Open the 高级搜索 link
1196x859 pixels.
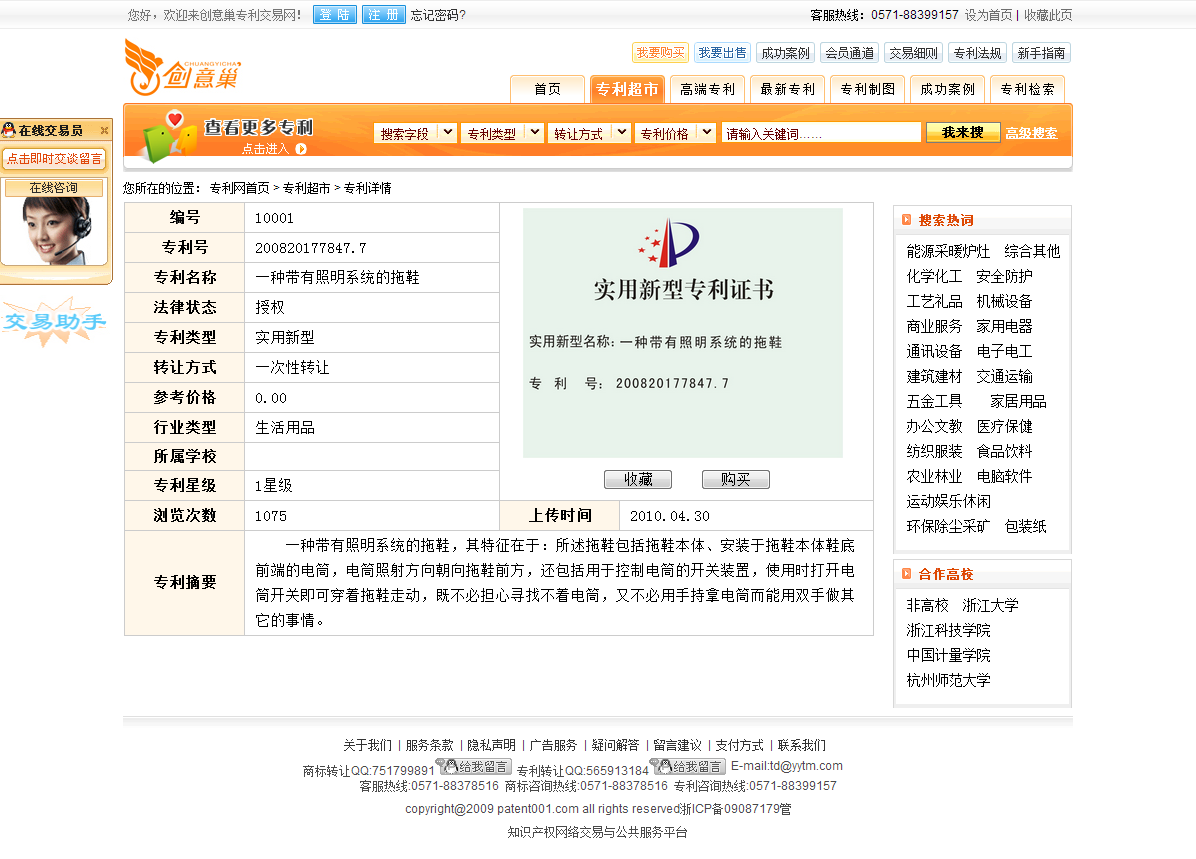1031,133
